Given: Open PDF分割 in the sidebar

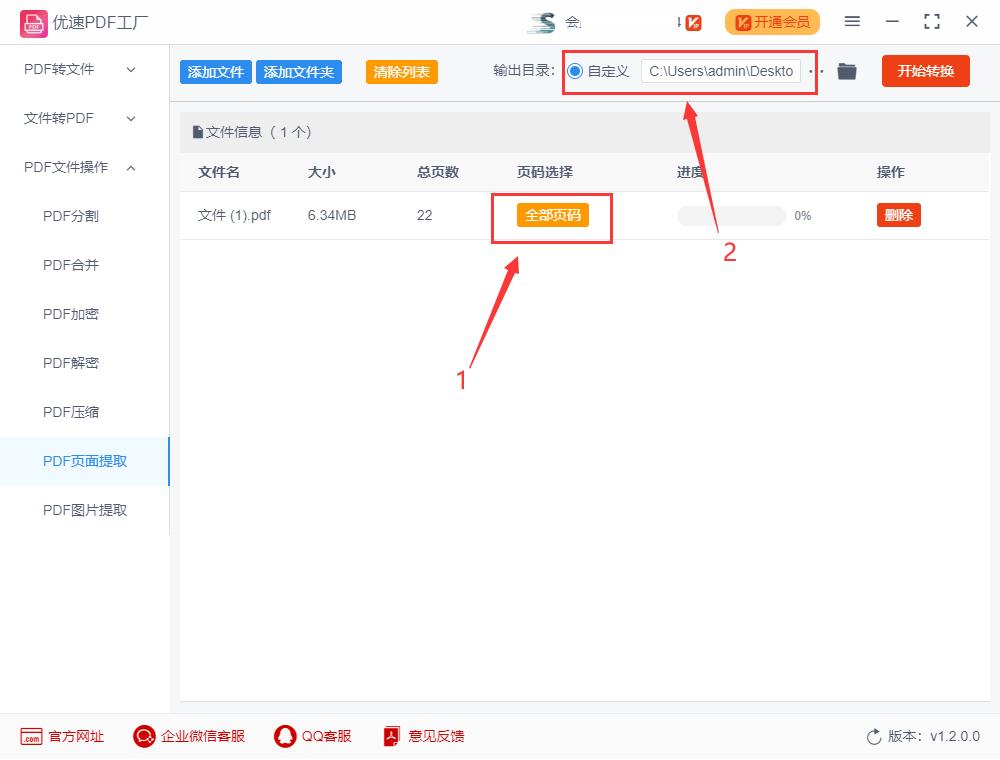Looking at the screenshot, I should click(x=71, y=216).
